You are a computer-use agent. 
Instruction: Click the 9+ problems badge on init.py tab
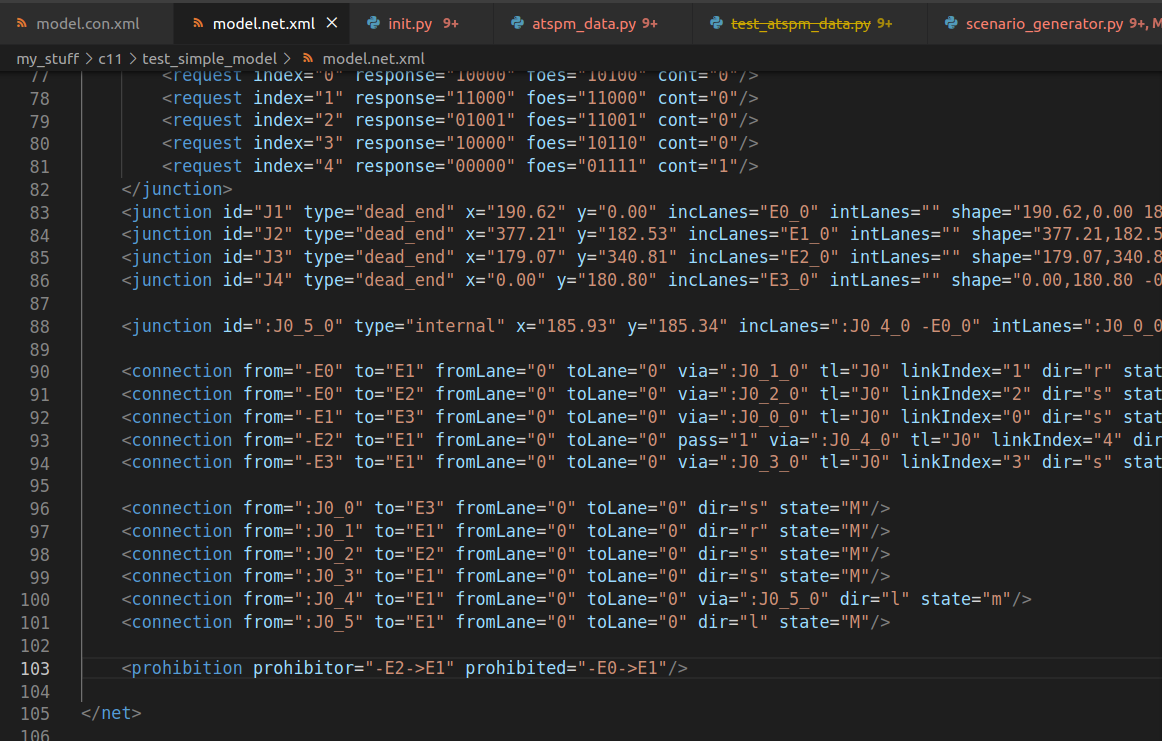coord(451,22)
